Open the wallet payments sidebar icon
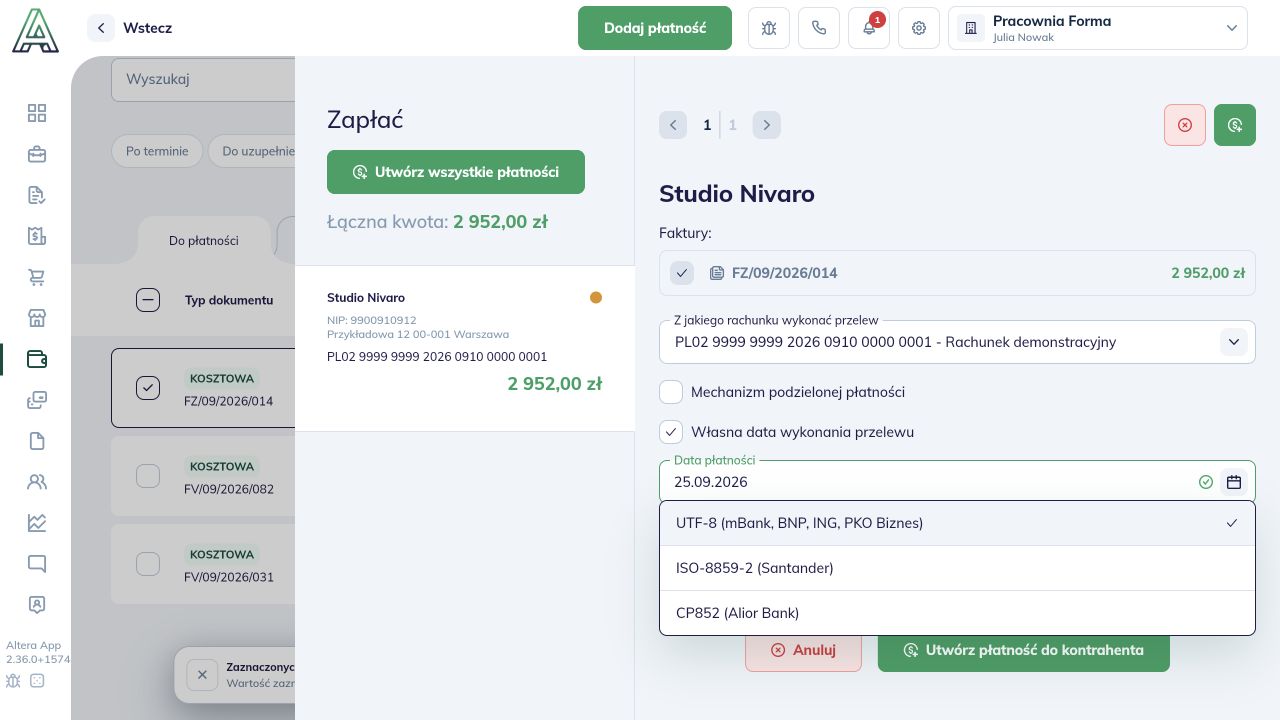1280x720 pixels. [x=37, y=359]
